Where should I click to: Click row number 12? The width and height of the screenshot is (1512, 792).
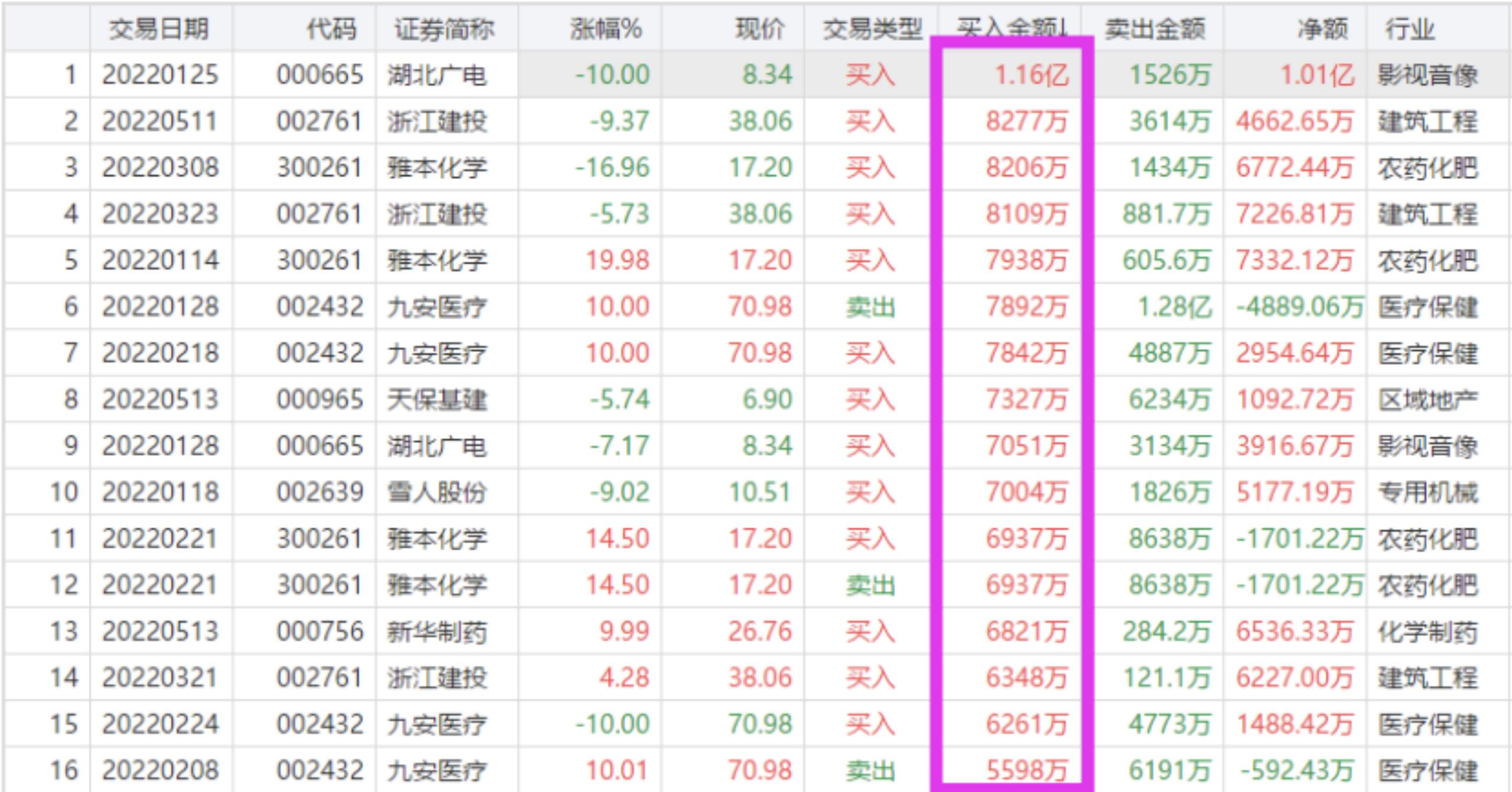[x=64, y=585]
